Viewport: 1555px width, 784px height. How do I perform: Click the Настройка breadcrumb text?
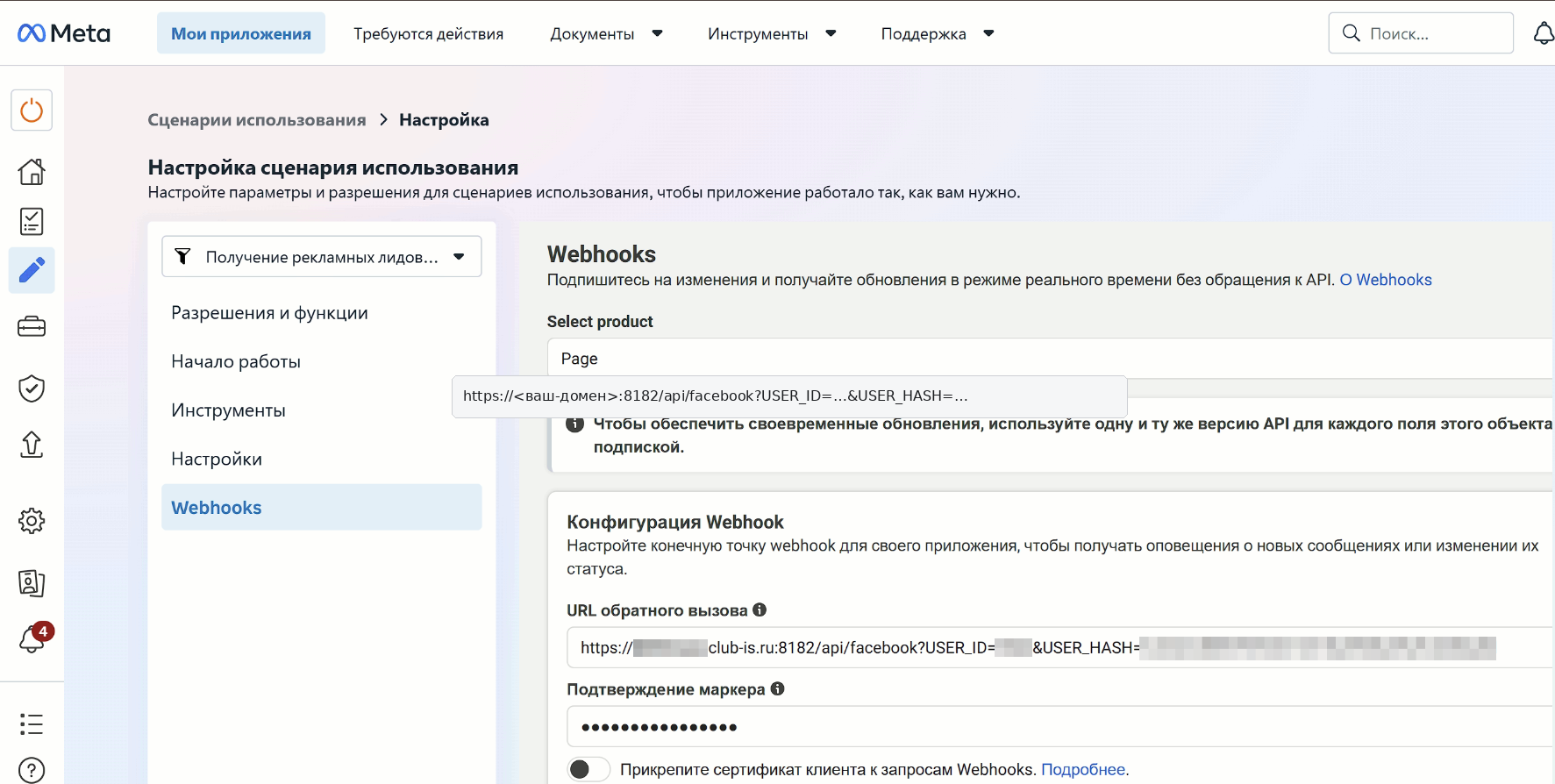point(444,120)
